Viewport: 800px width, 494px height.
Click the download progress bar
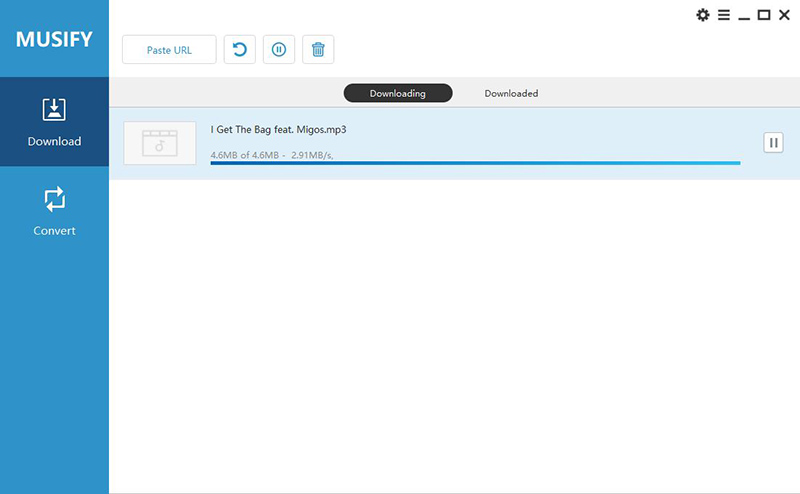pos(476,163)
